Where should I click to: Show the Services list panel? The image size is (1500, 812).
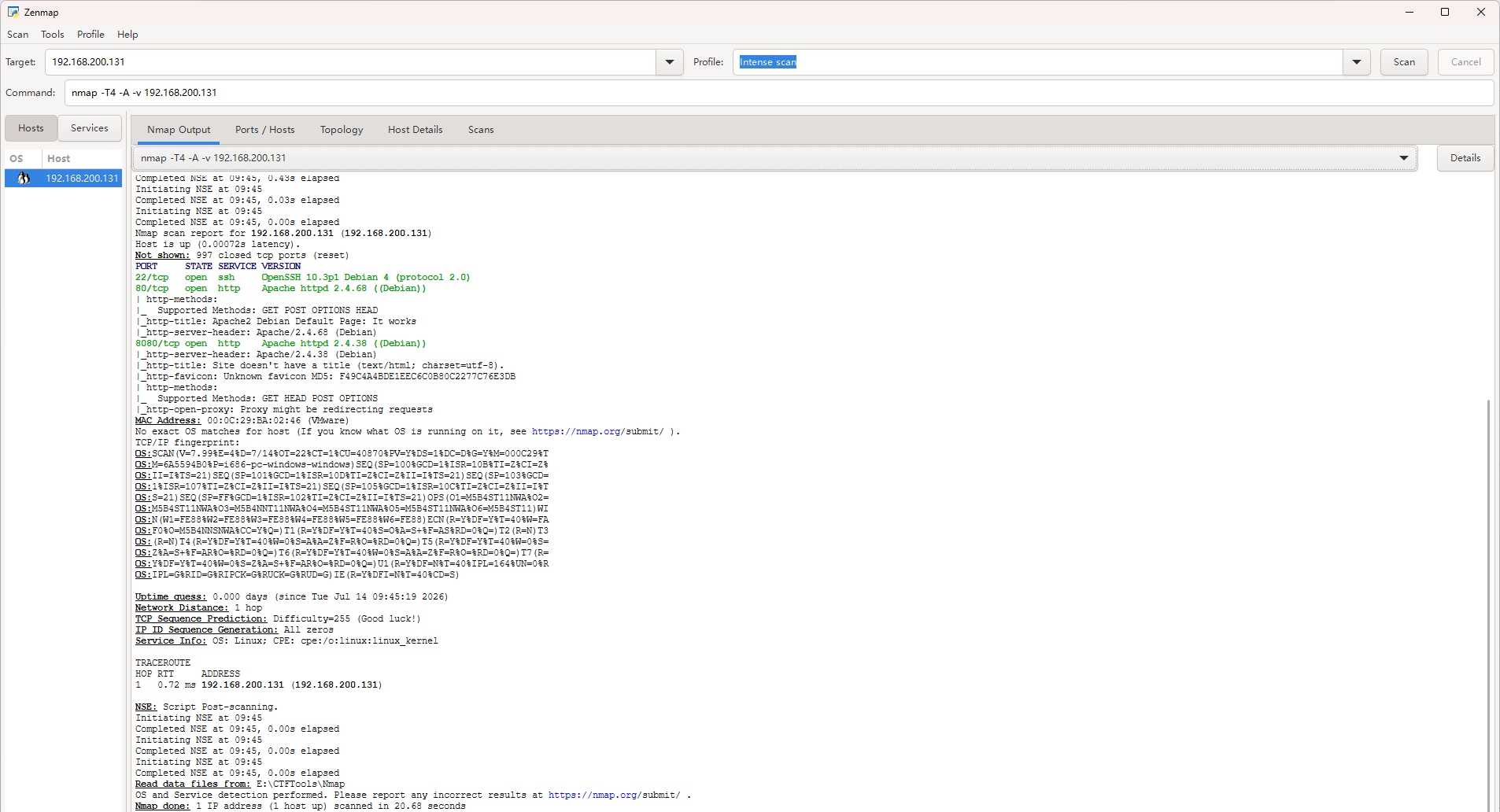[x=90, y=128]
